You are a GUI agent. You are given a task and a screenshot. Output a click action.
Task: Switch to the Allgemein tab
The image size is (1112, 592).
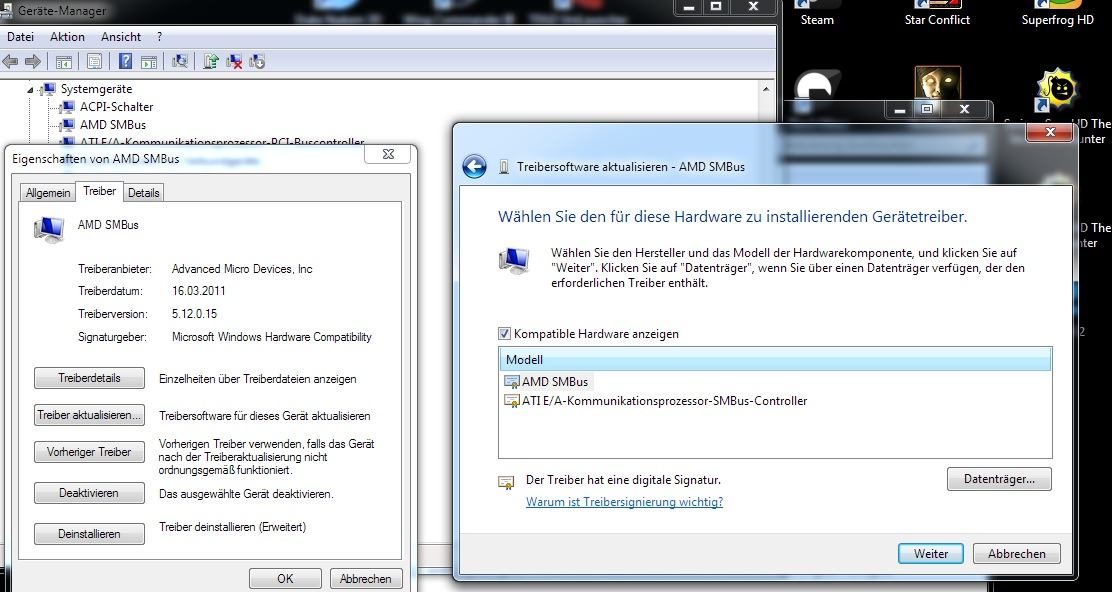point(48,193)
